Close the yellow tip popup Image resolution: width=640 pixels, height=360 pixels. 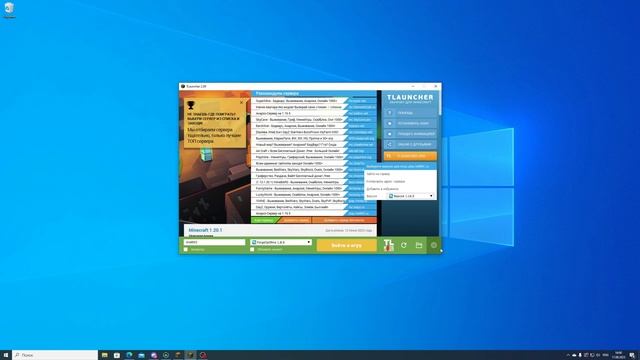coord(241,102)
